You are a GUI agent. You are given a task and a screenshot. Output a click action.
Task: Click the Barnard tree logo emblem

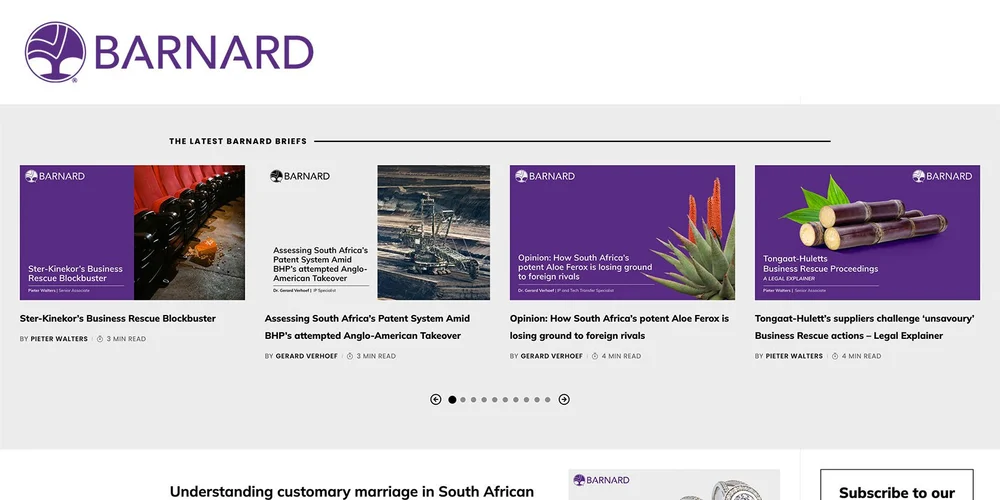click(55, 52)
